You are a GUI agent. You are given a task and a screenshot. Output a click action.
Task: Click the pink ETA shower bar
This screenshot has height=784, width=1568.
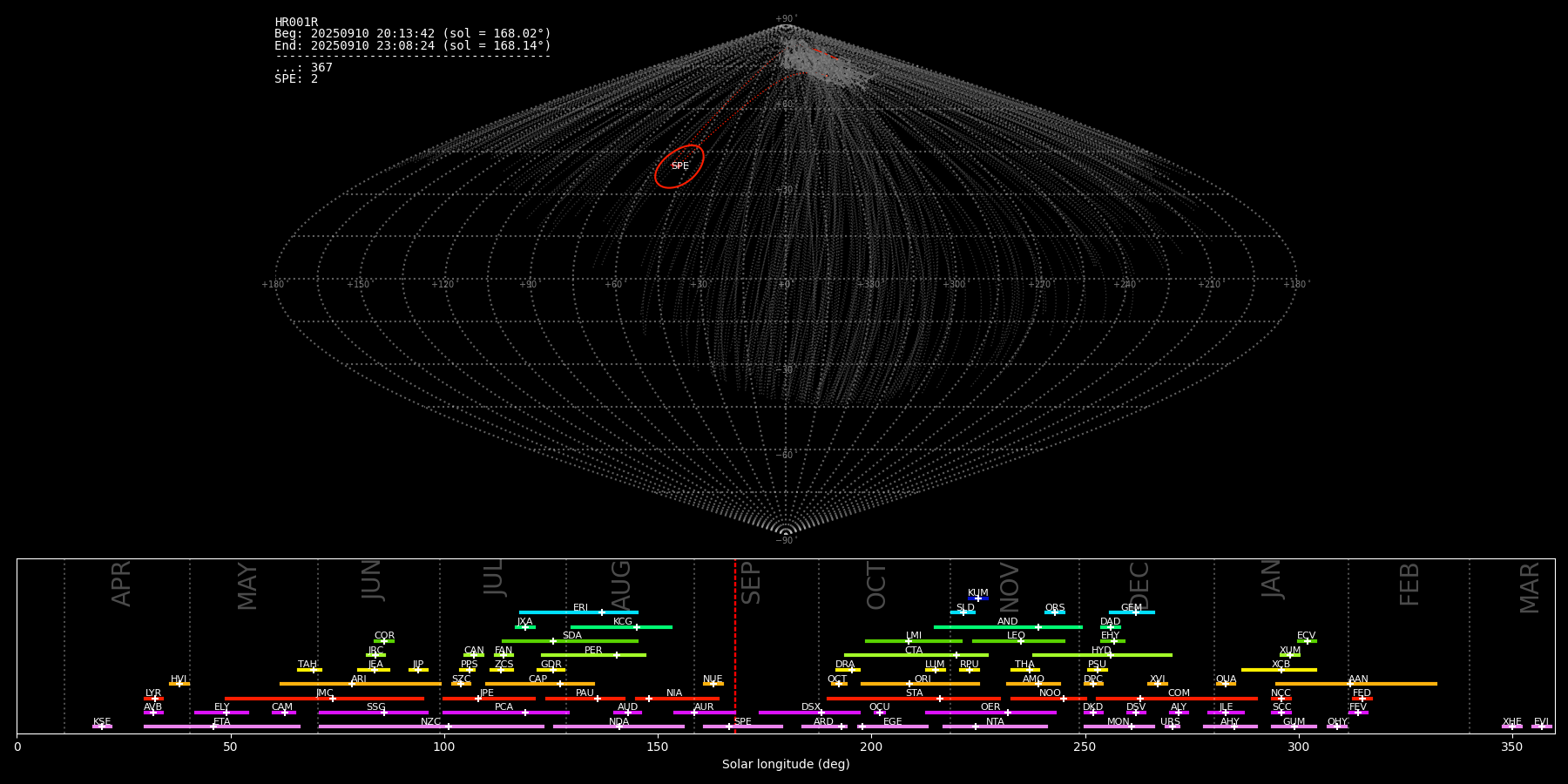[x=222, y=727]
